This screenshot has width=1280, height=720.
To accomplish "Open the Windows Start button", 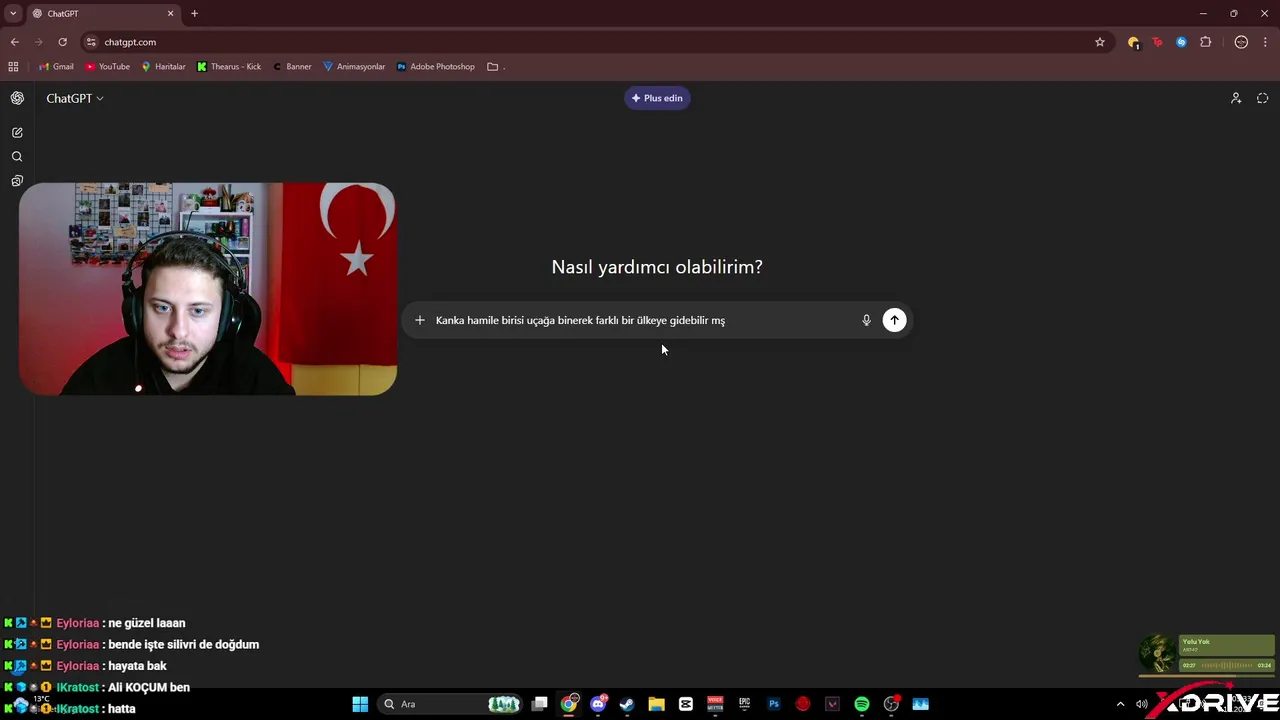I will tap(360, 704).
